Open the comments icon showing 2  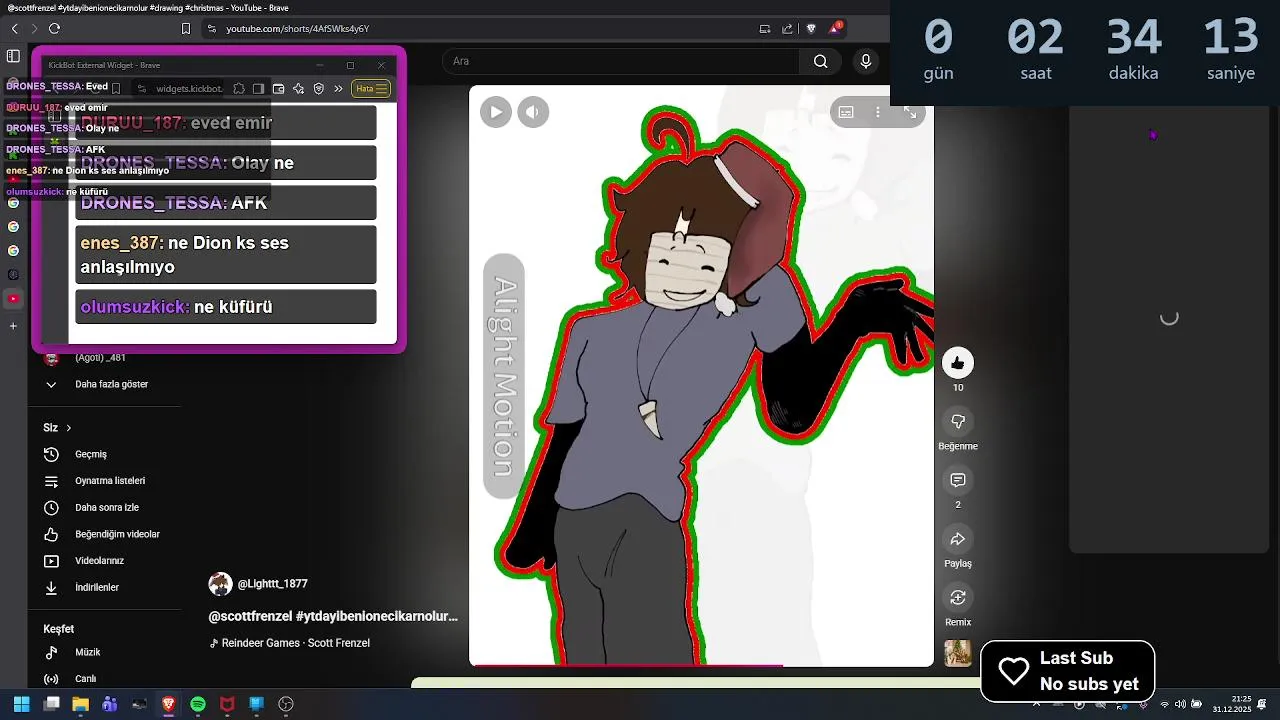(x=958, y=481)
